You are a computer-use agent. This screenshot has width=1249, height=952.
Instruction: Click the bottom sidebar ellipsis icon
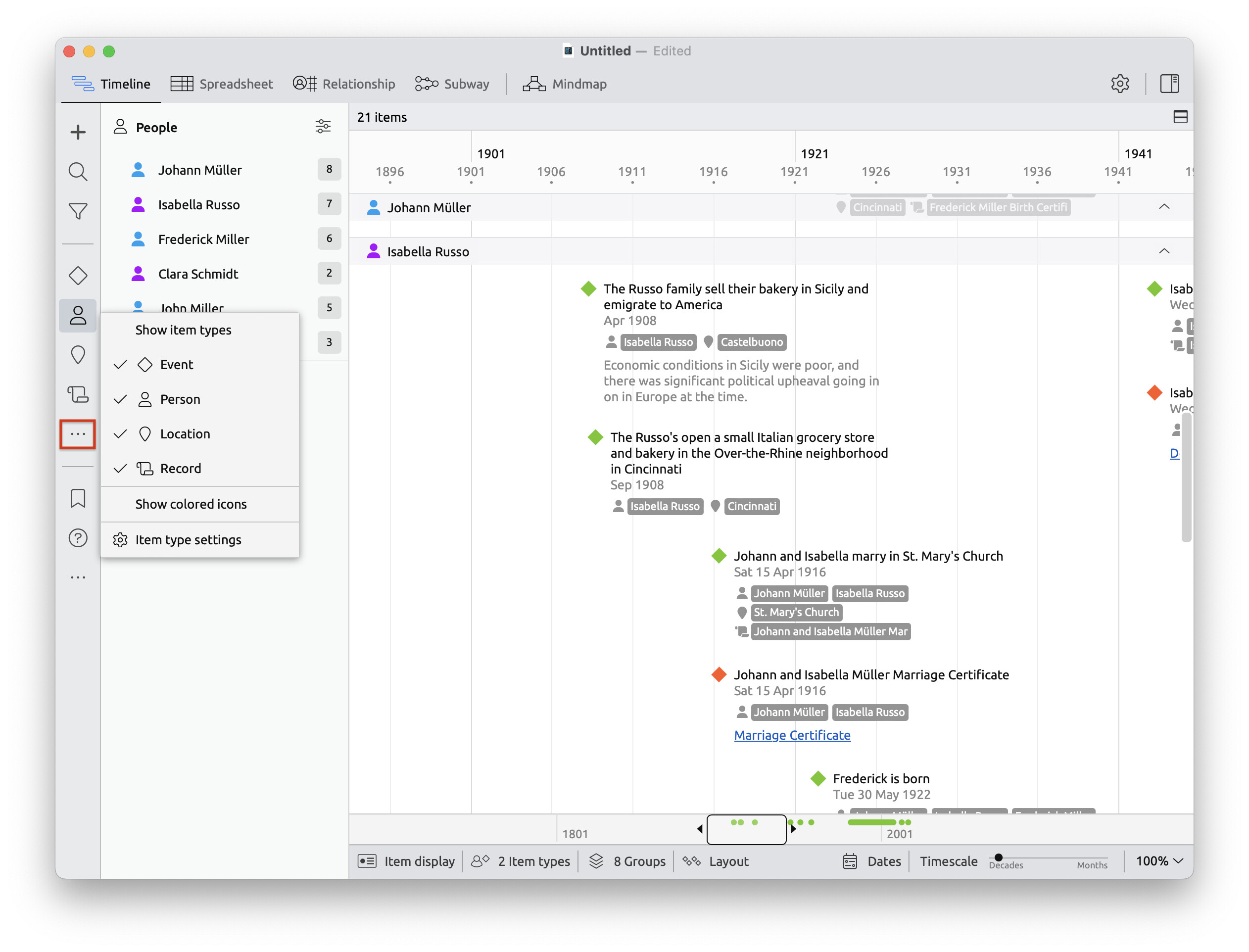[78, 577]
